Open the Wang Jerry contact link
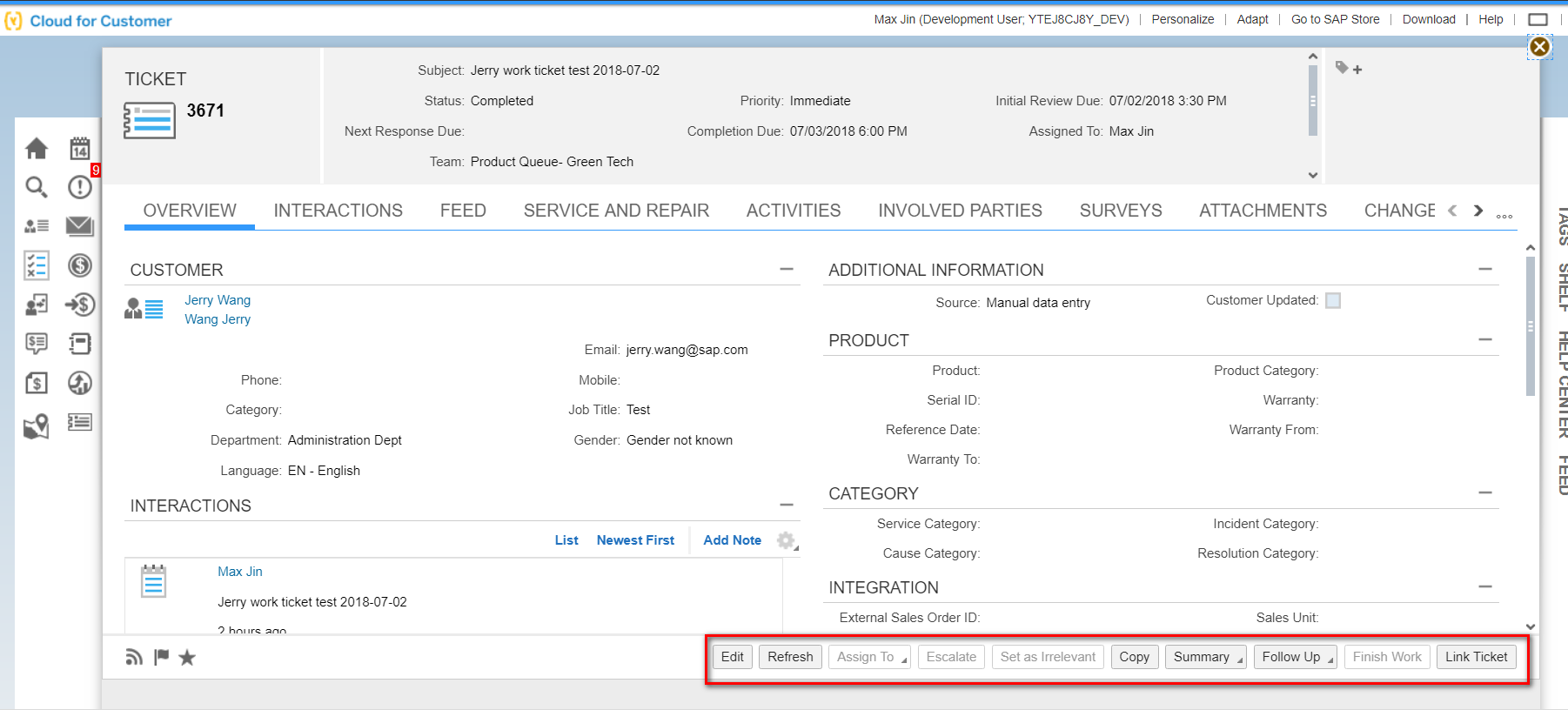This screenshot has height=710, width=1568. 218,319
